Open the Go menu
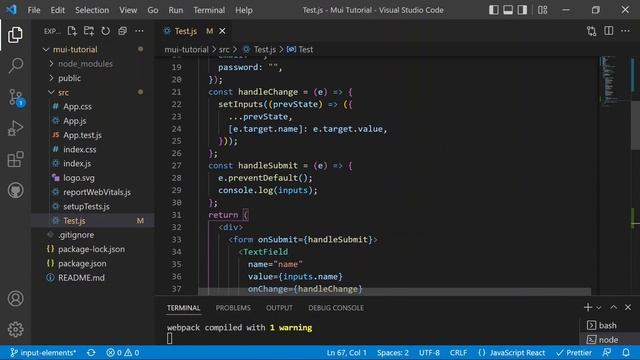 (153, 10)
